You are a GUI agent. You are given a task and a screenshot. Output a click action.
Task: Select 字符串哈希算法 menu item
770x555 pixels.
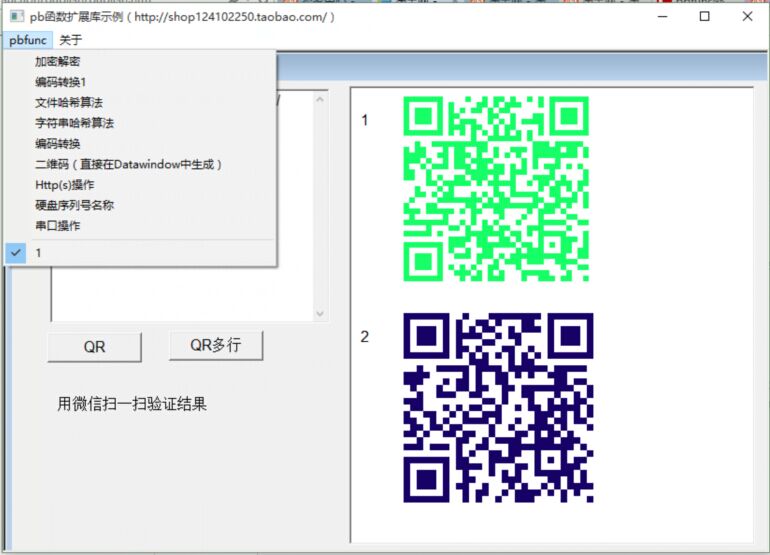[140, 123]
